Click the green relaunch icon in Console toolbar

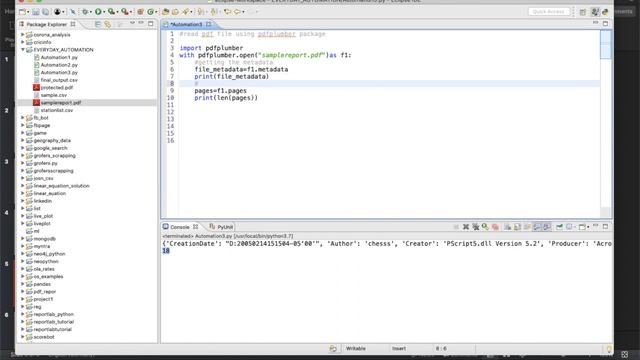[x=485, y=227]
